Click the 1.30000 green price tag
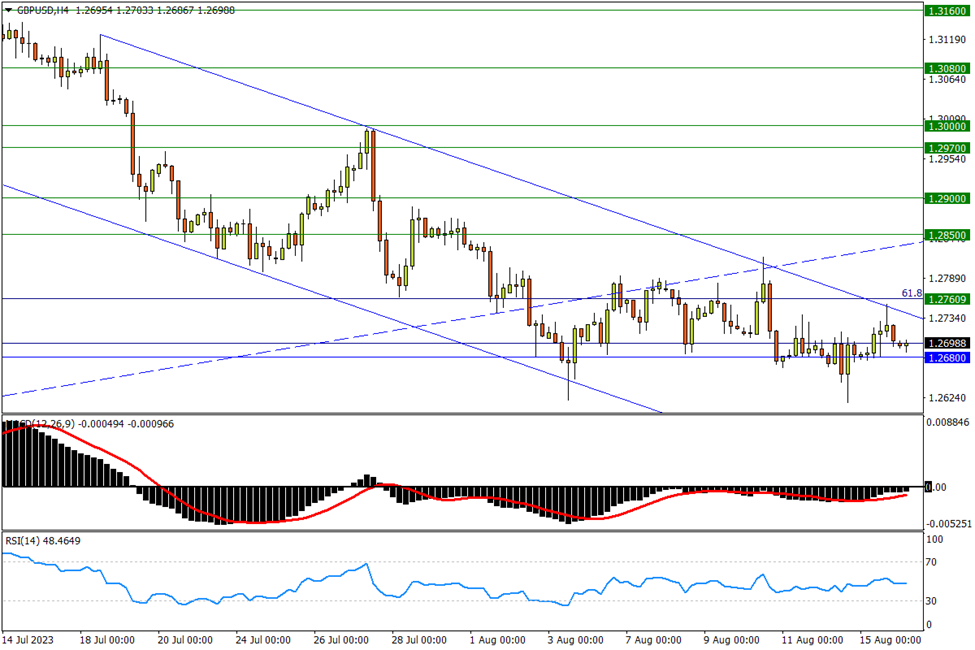975x650 pixels. pos(945,127)
